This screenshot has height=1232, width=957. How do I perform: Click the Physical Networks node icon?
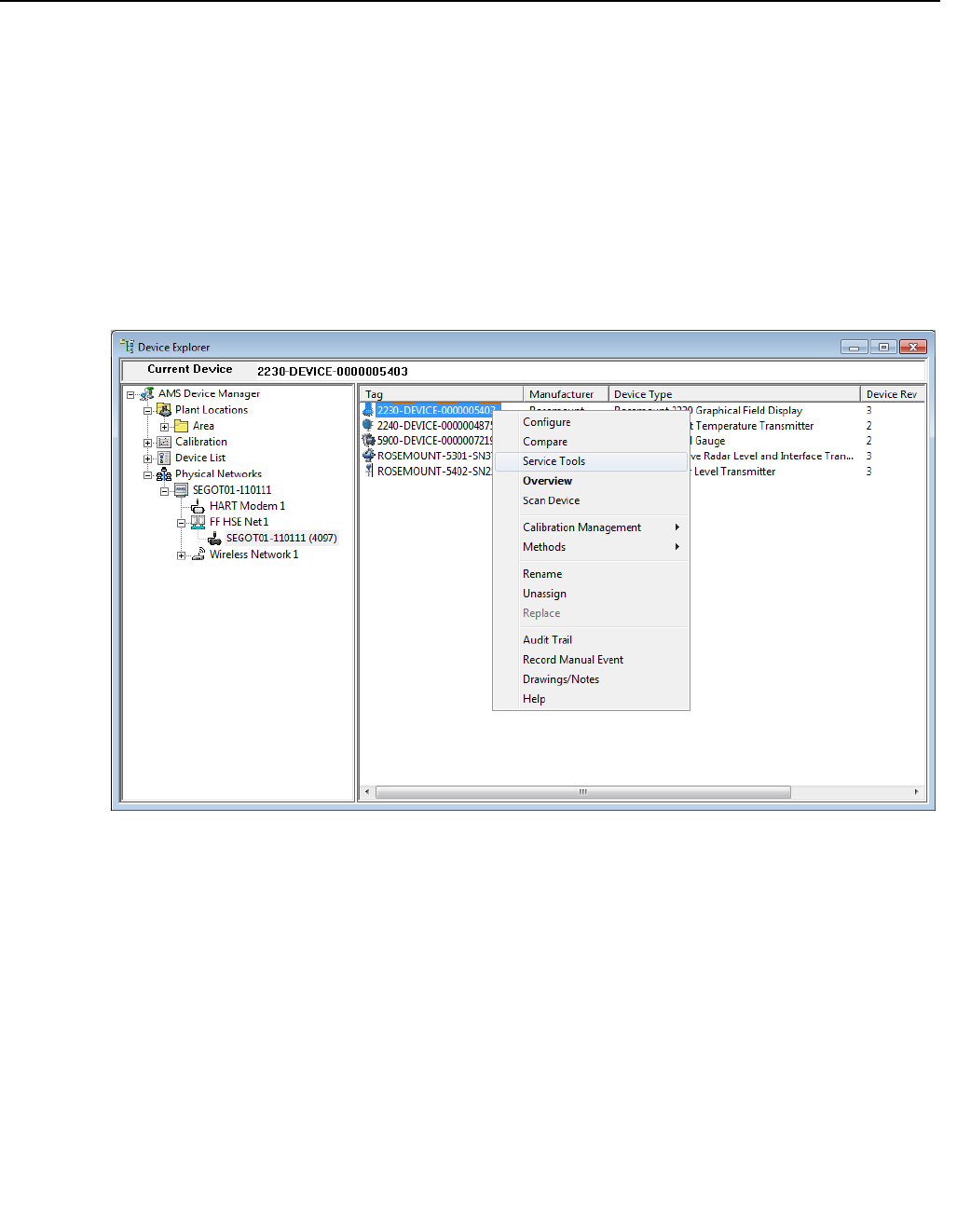(164, 474)
